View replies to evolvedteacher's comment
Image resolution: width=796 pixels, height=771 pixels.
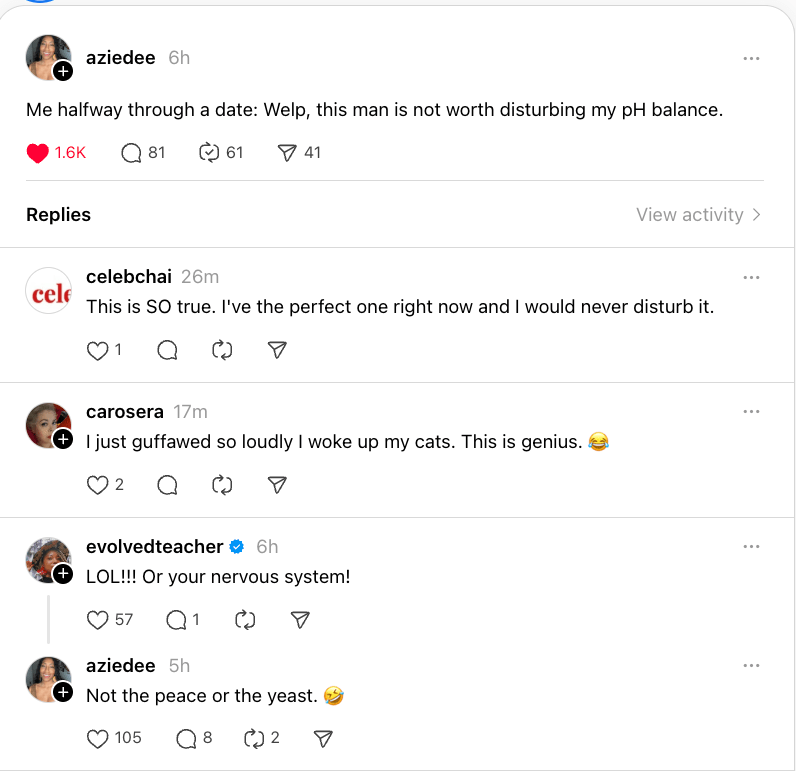click(x=177, y=620)
